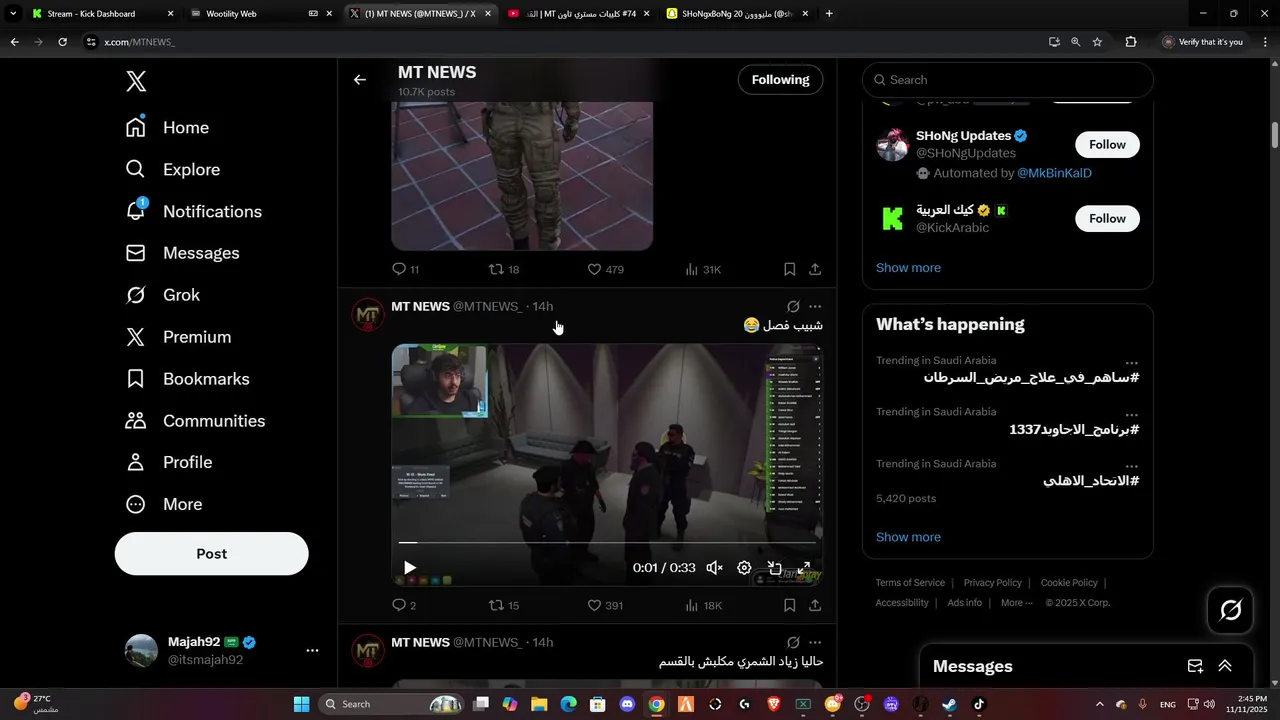Screen dimensions: 1280x720
Task: Open Majah92 account options menu
Action: pos(312,651)
